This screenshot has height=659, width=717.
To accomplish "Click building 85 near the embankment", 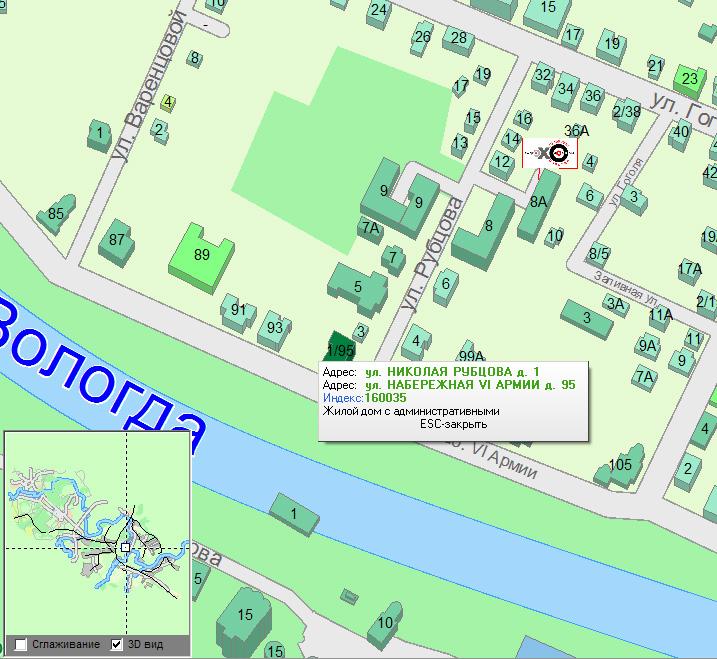I will click(x=56, y=213).
